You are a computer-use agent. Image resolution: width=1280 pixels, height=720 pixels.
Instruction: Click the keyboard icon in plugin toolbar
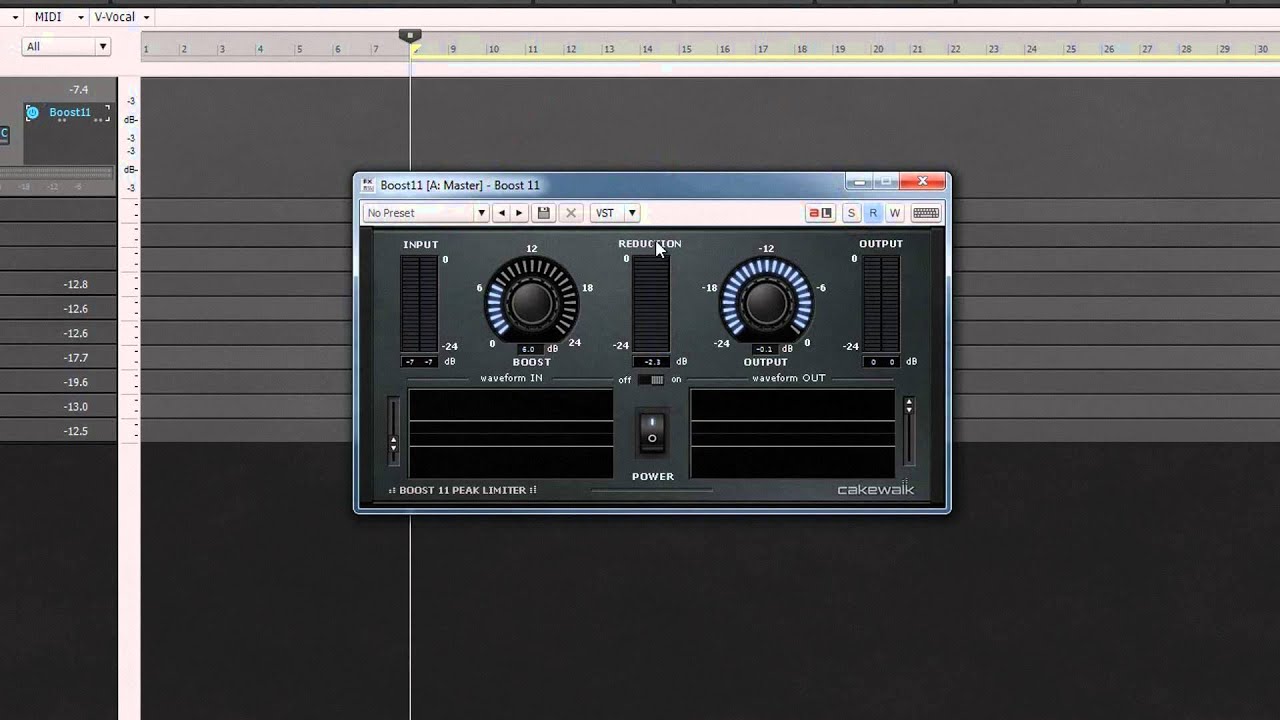point(926,213)
